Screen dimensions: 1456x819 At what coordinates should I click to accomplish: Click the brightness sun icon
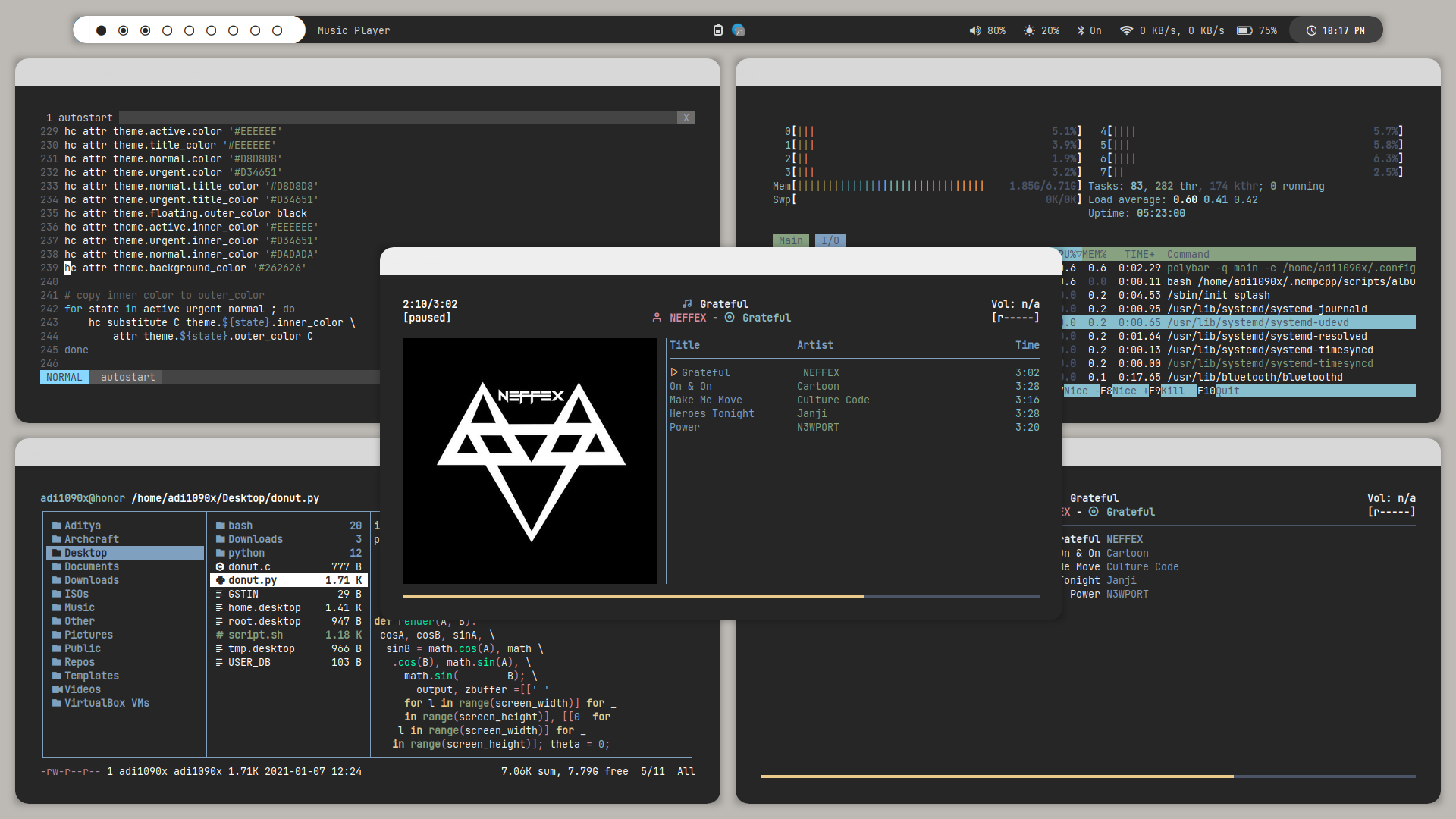(x=1029, y=30)
